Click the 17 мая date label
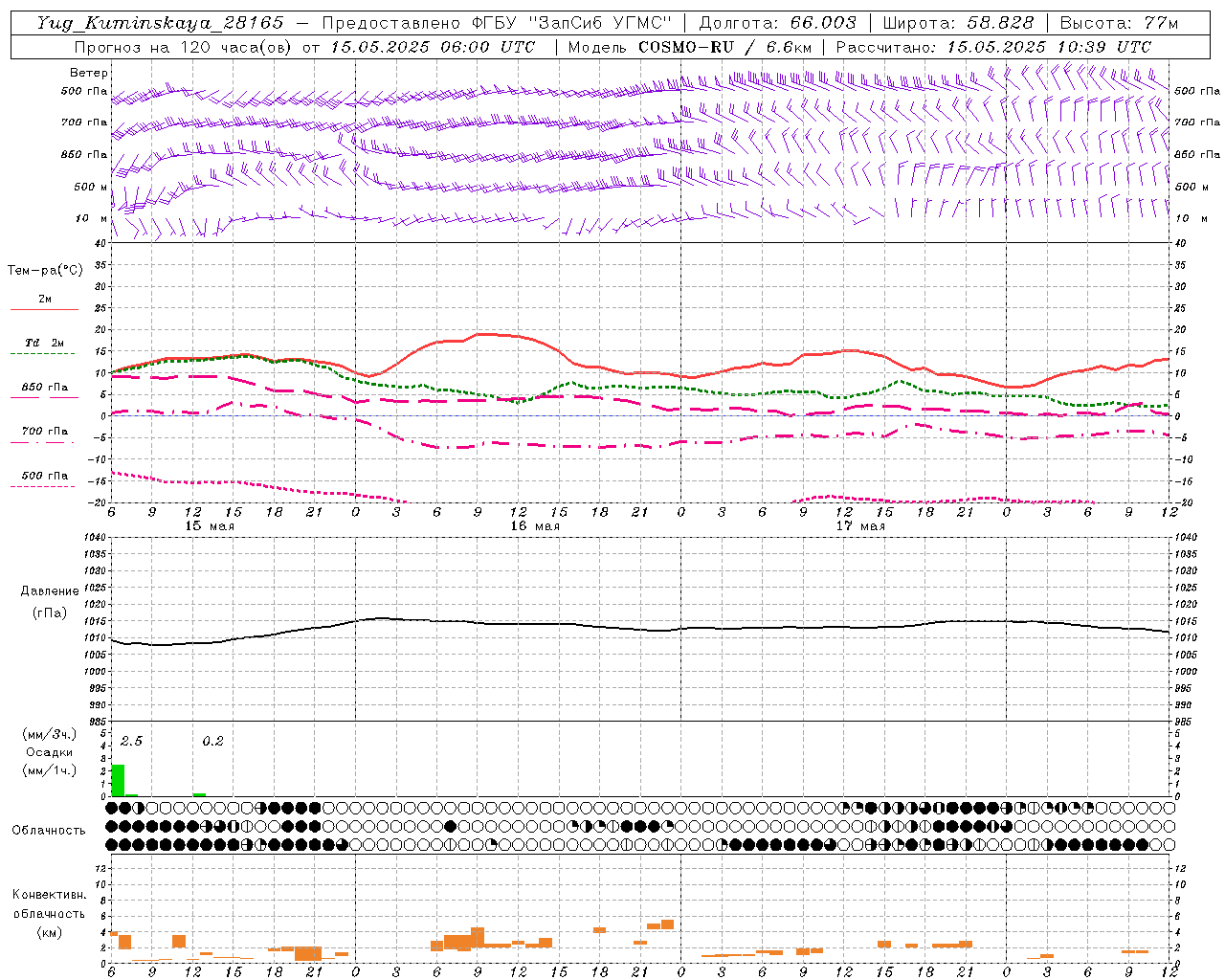Viewport: 1225px width, 980px height. [x=860, y=526]
